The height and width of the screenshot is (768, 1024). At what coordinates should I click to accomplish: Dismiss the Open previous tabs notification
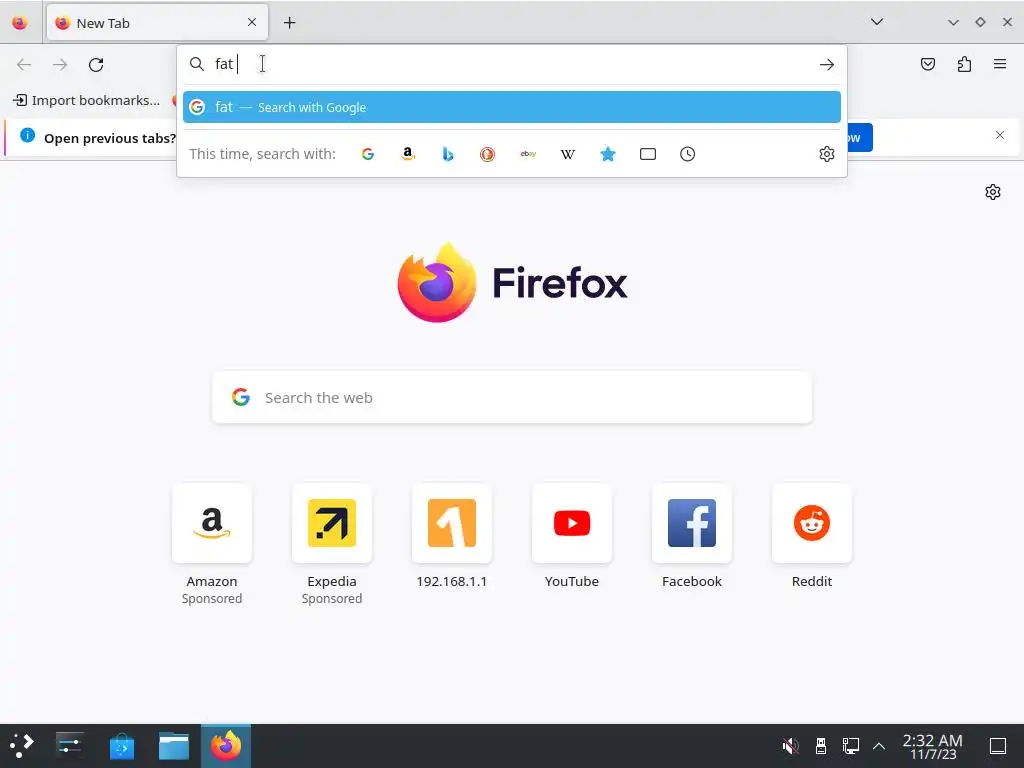(1000, 135)
